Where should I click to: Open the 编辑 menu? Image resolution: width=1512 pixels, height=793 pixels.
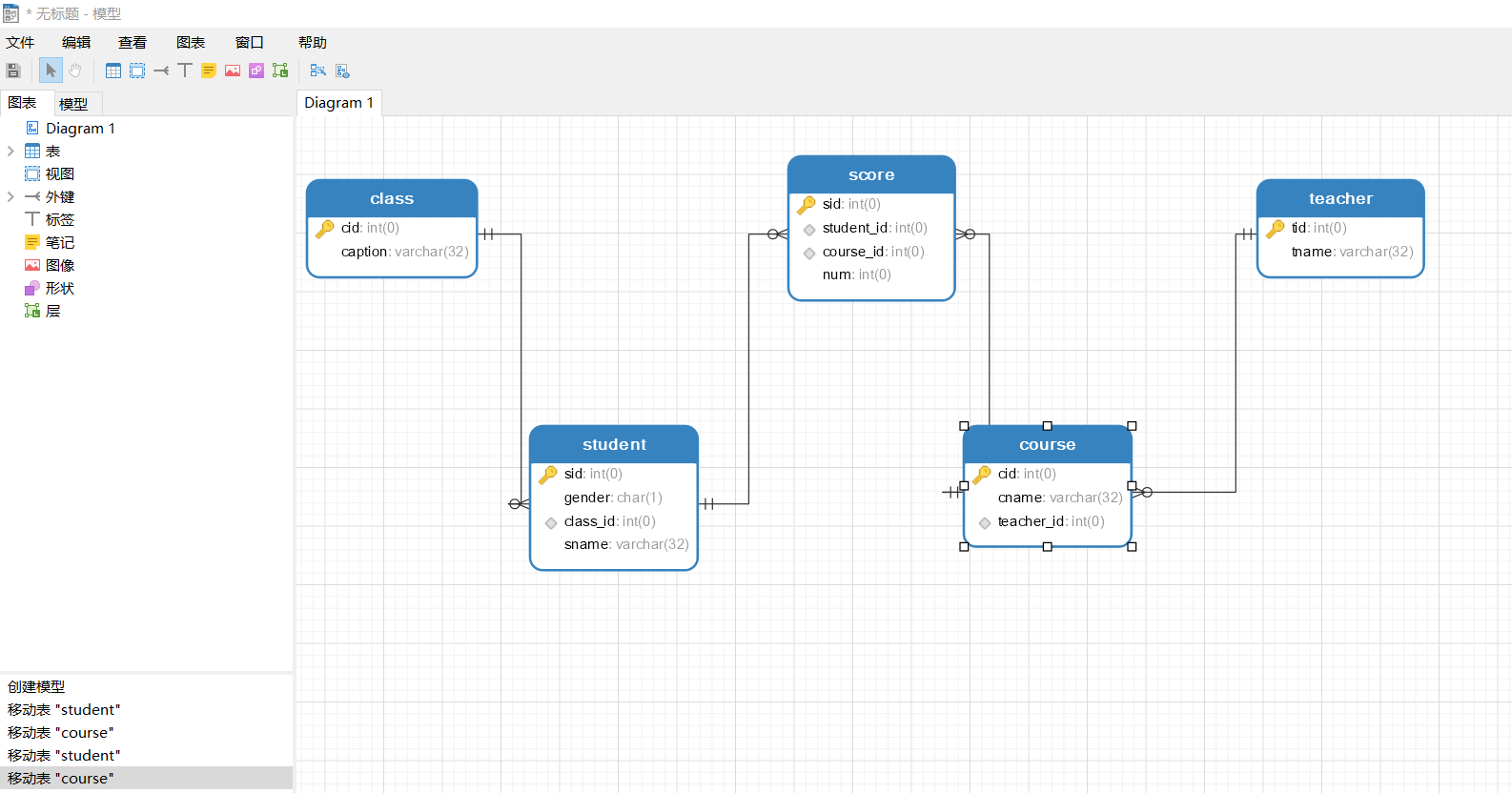(x=76, y=43)
